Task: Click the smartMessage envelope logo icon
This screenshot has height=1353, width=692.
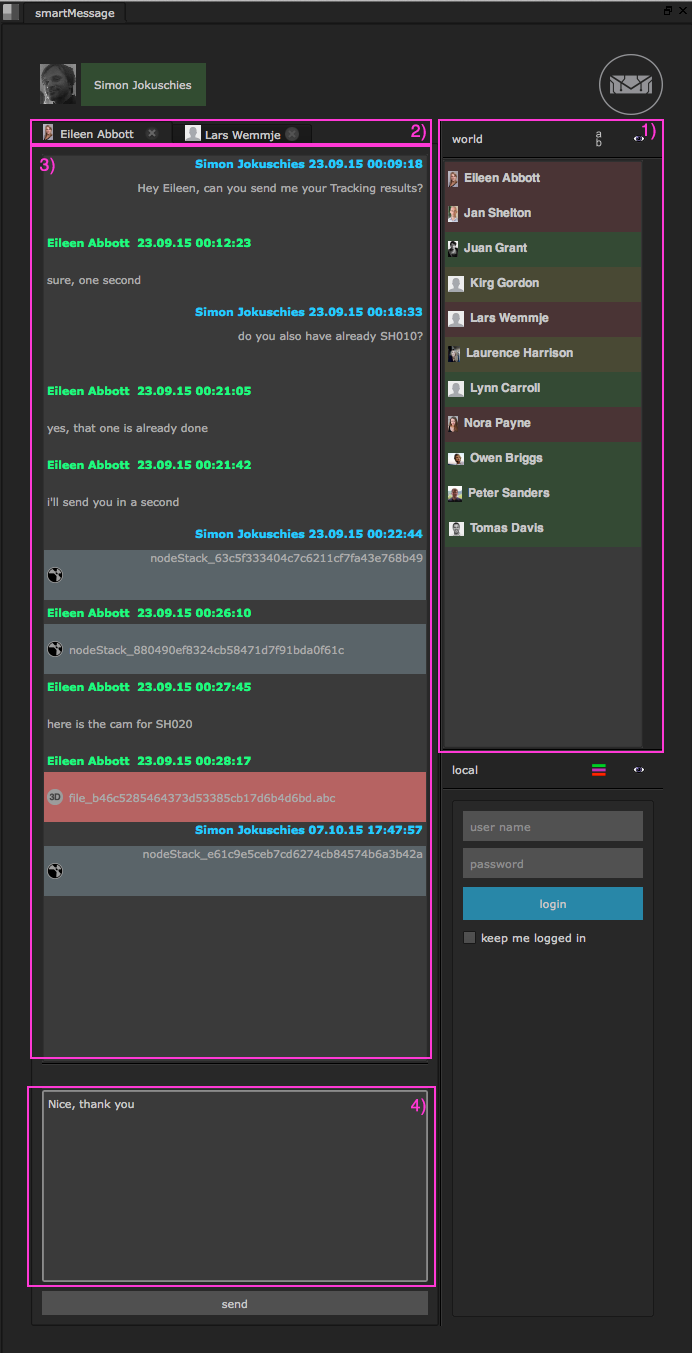Action: 631,85
